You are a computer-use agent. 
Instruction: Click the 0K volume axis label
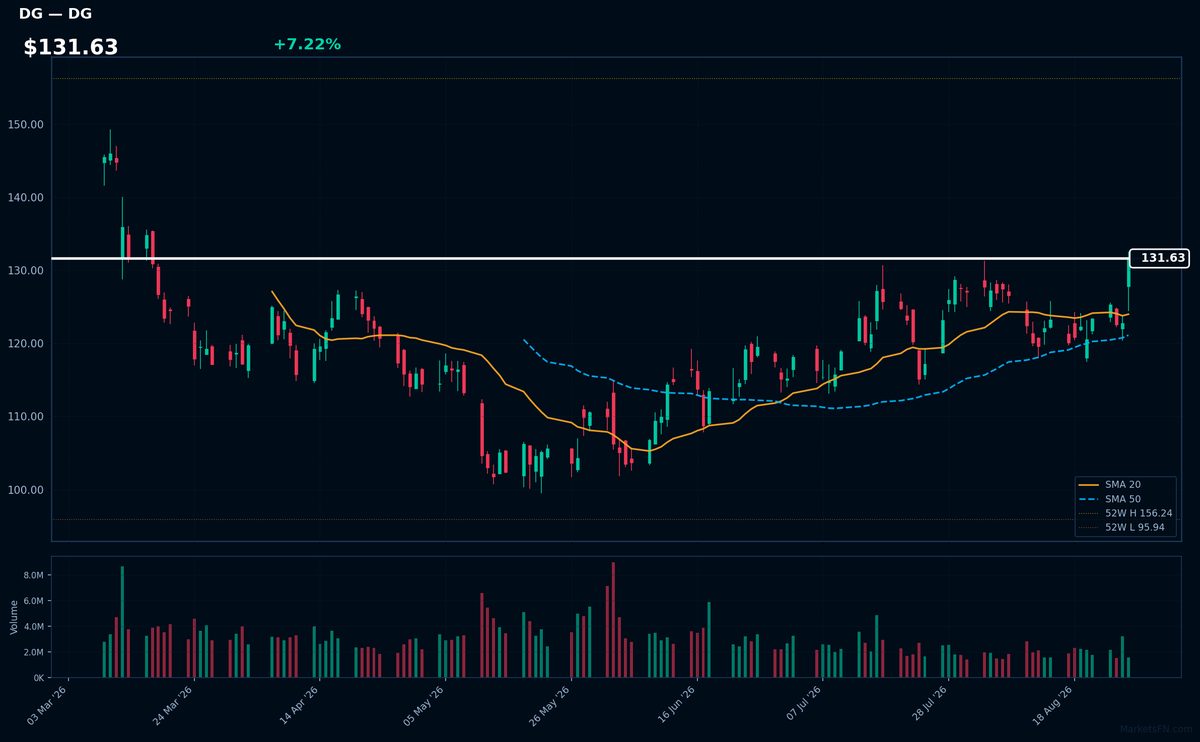[x=38, y=678]
